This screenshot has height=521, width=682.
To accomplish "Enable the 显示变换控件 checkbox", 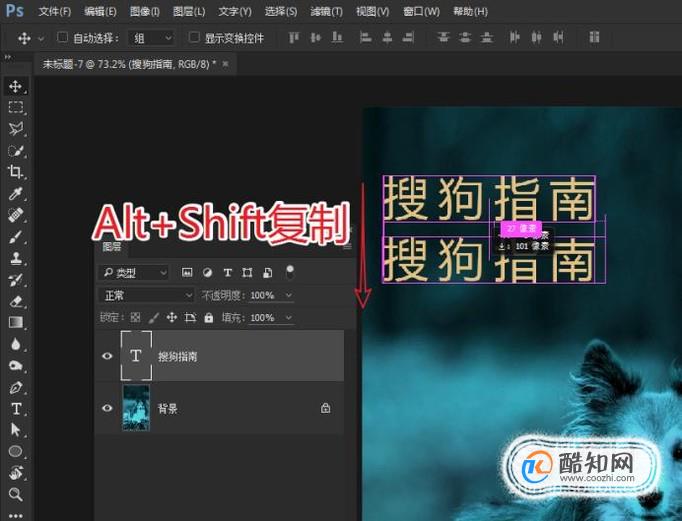I will click(194, 37).
